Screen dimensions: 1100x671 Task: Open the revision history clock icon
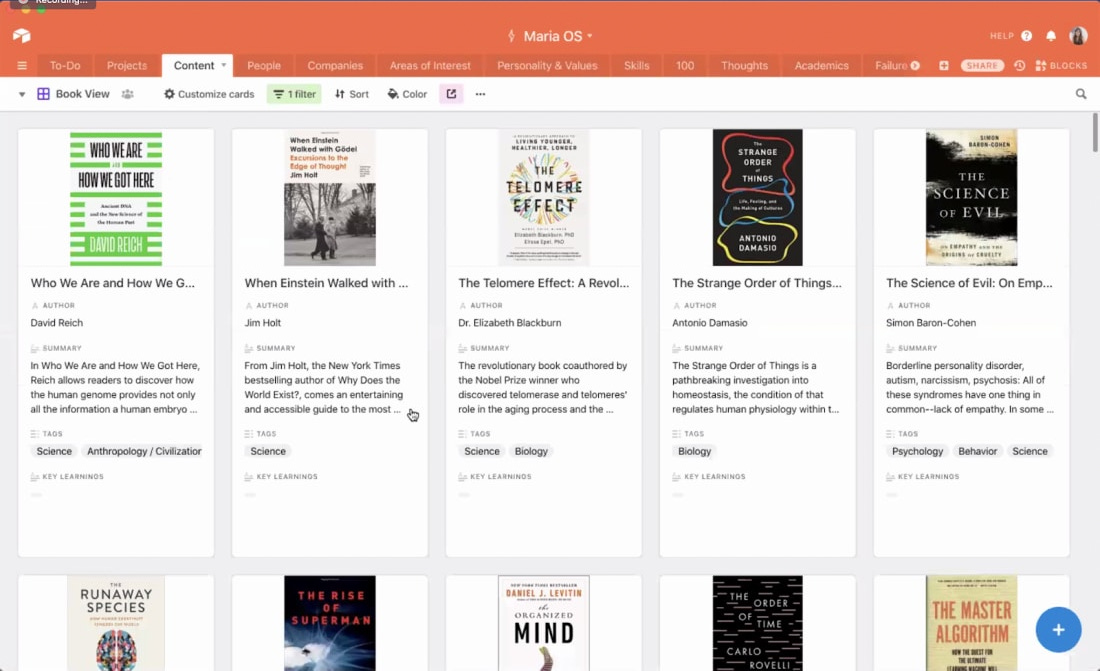pyautogui.click(x=1019, y=66)
